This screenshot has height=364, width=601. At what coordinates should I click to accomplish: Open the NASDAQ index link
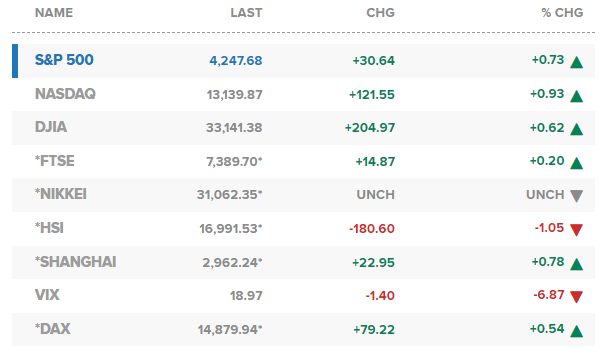(x=65, y=94)
